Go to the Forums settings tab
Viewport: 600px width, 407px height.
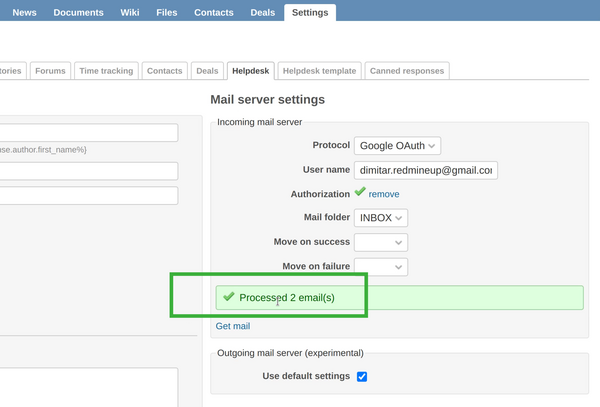[49, 71]
